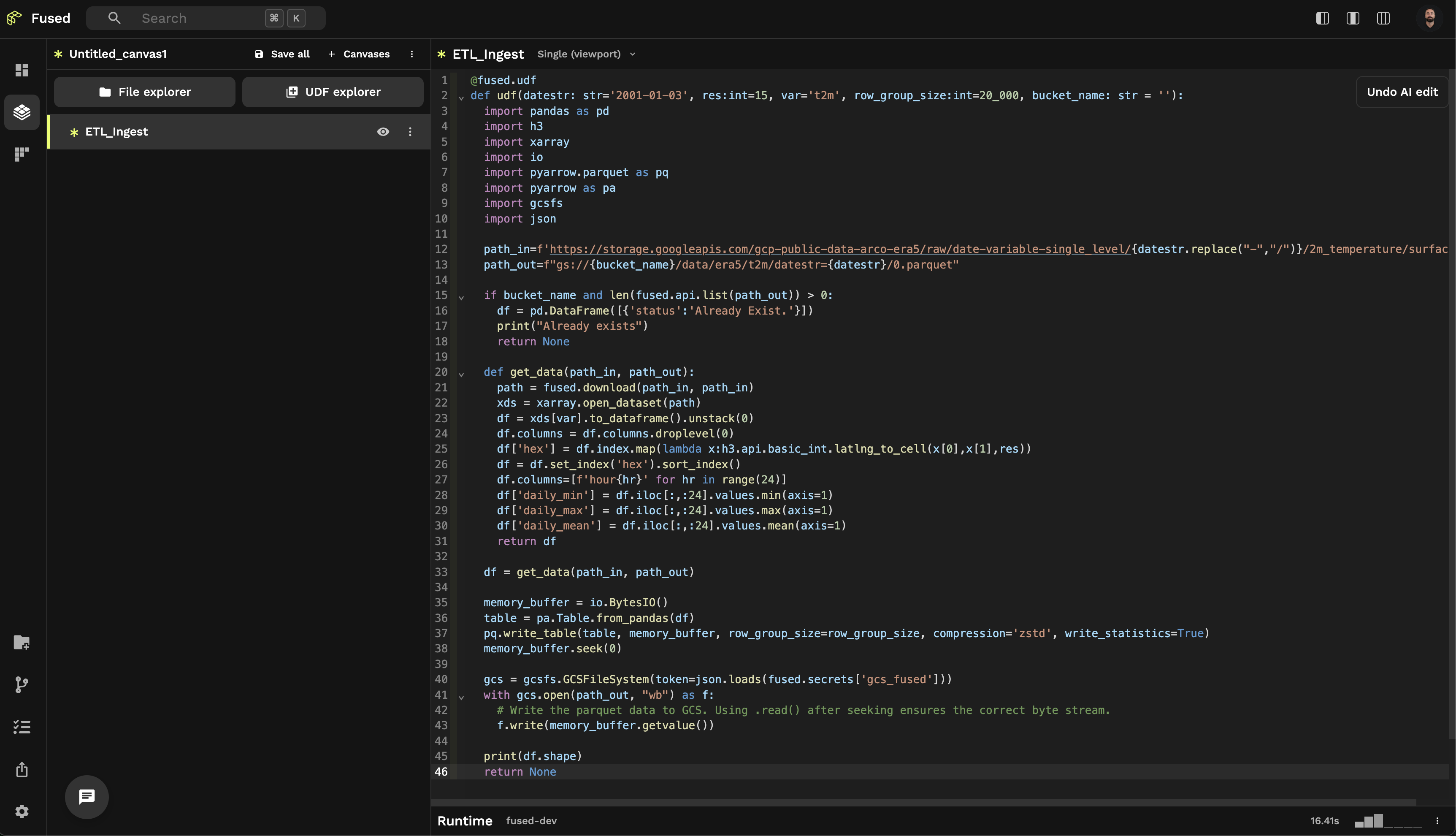Click the Undo AI edit button
The height and width of the screenshot is (836, 1456).
(x=1402, y=92)
